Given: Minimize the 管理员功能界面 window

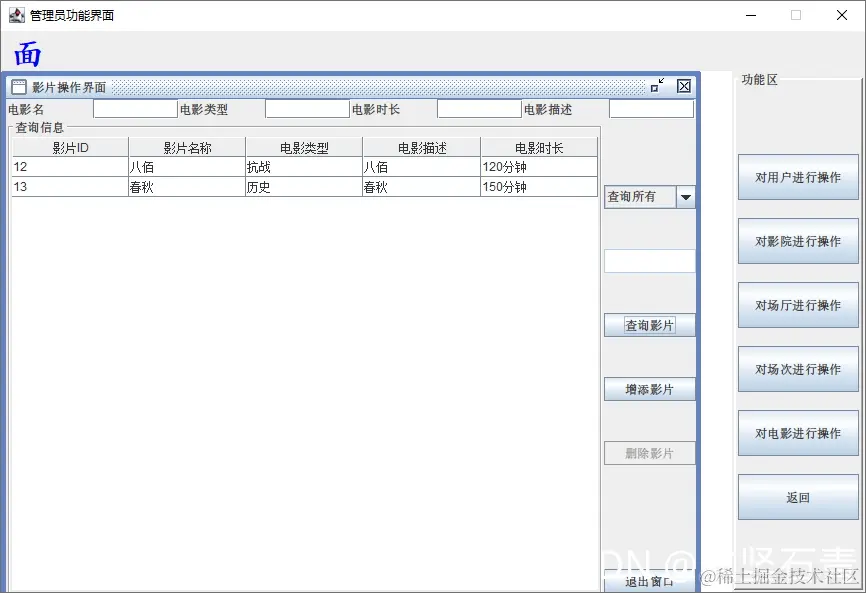Looking at the screenshot, I should pos(751,15).
